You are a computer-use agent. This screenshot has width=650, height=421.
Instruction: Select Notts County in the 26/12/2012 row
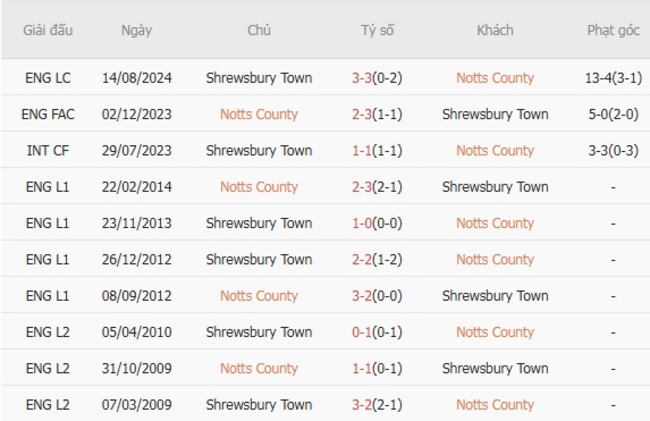click(494, 260)
